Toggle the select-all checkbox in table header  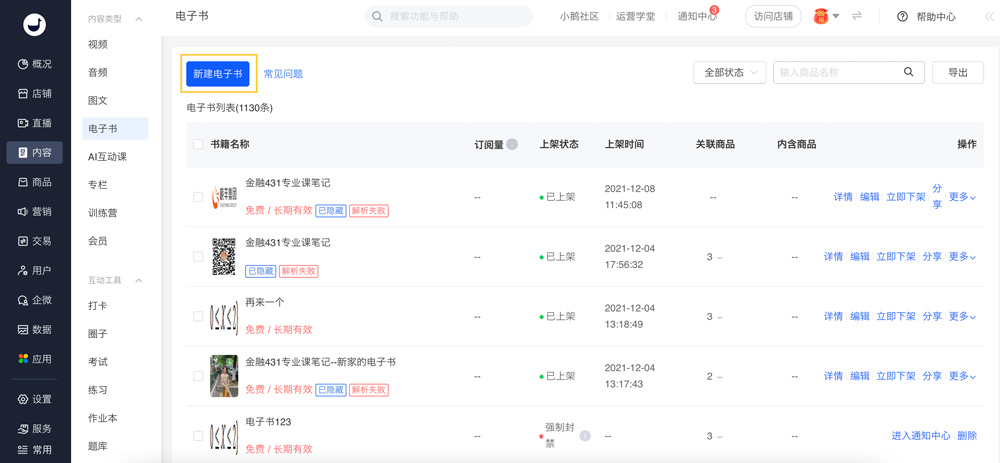[198, 144]
